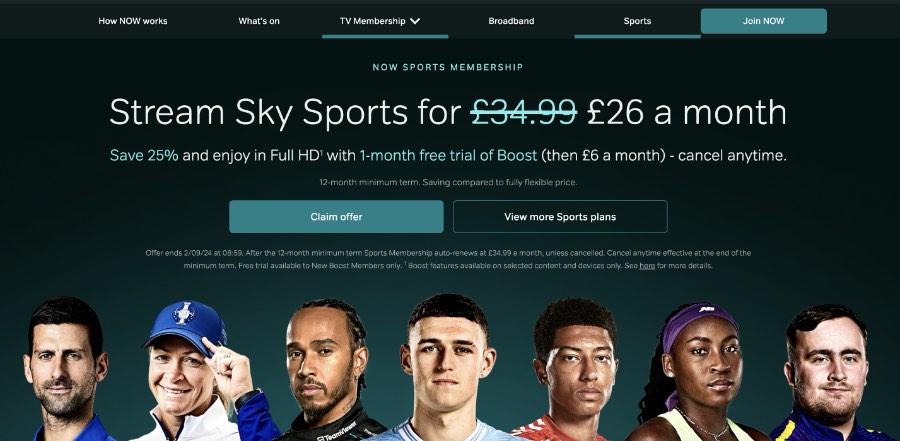This screenshot has width=900, height=441.
Task: Open the How NOW works page
Action: tap(133, 21)
